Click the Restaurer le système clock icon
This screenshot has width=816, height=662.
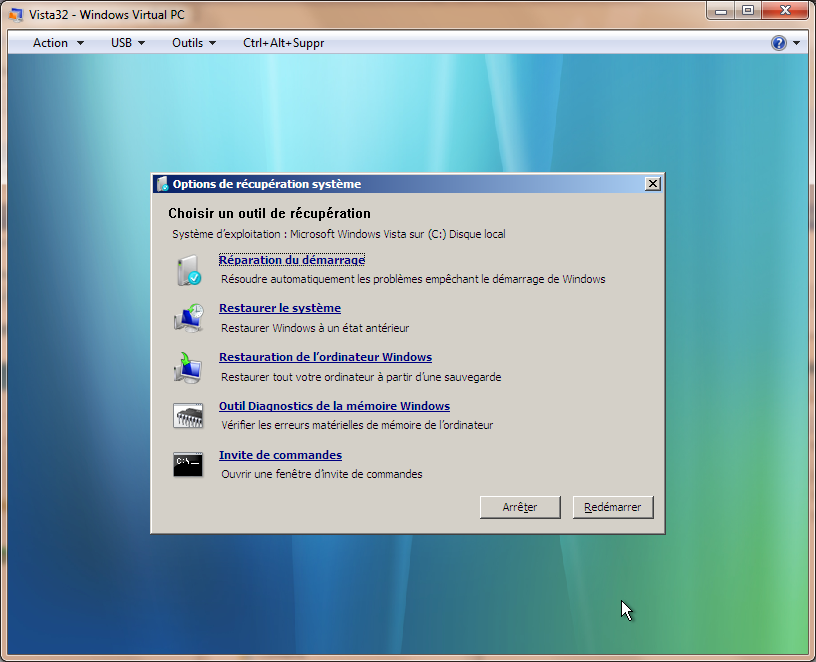coord(188,319)
